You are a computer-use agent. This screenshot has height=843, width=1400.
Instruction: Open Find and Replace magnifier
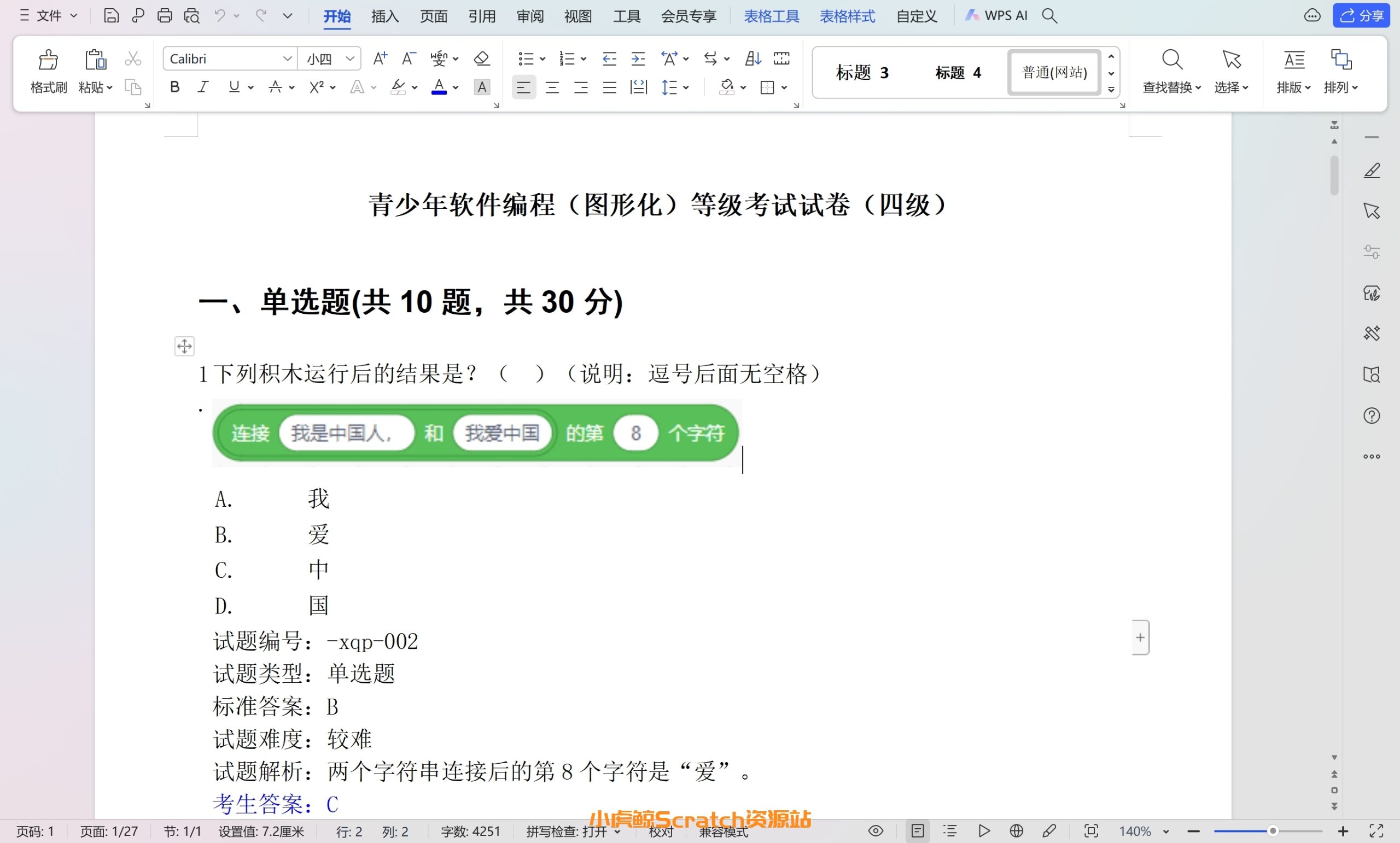(1171, 60)
